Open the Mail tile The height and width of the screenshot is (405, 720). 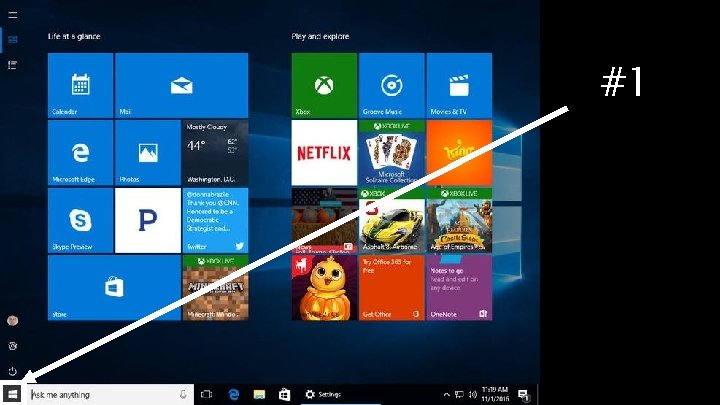(x=182, y=85)
